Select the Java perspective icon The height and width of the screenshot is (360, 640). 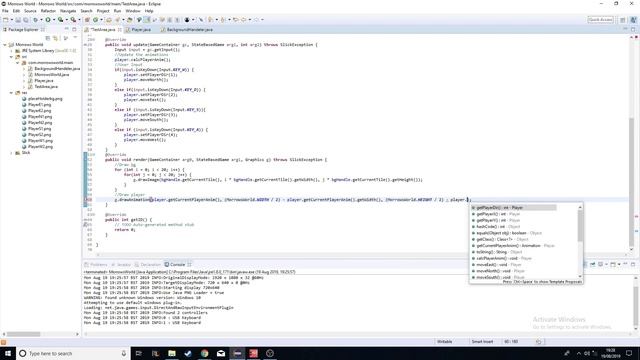[x=633, y=20]
